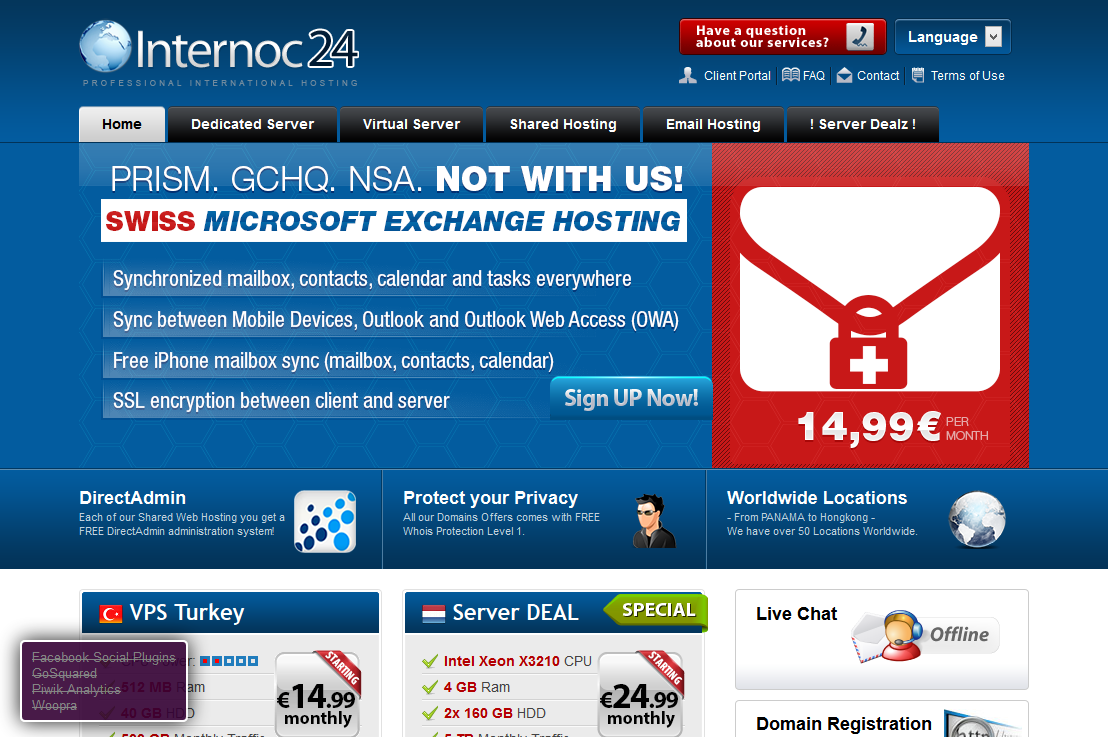Click the Language dropdown arrow
Viewport: 1108px width, 737px height.
click(994, 37)
